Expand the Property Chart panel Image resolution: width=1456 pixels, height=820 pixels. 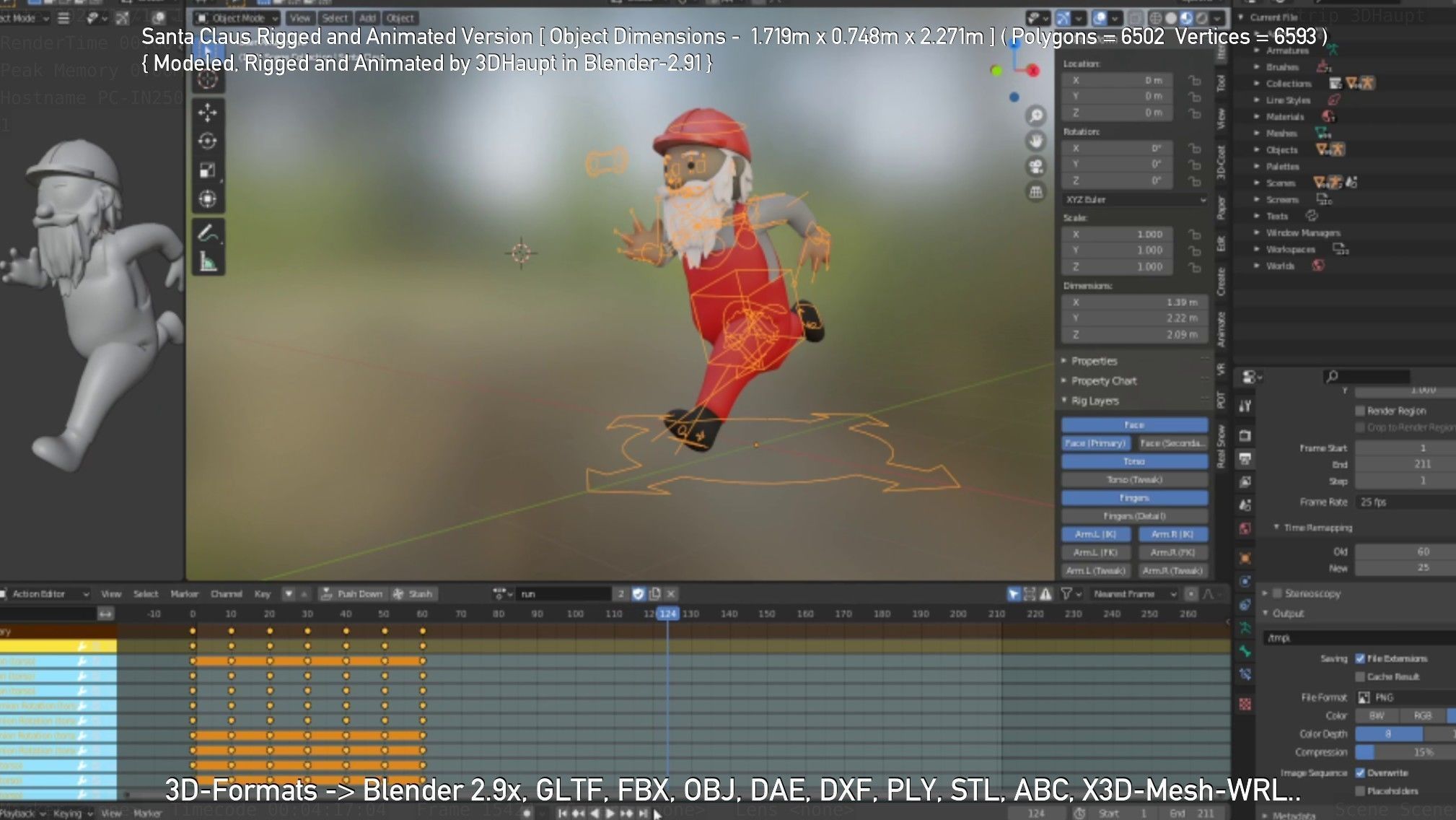(x=1103, y=380)
